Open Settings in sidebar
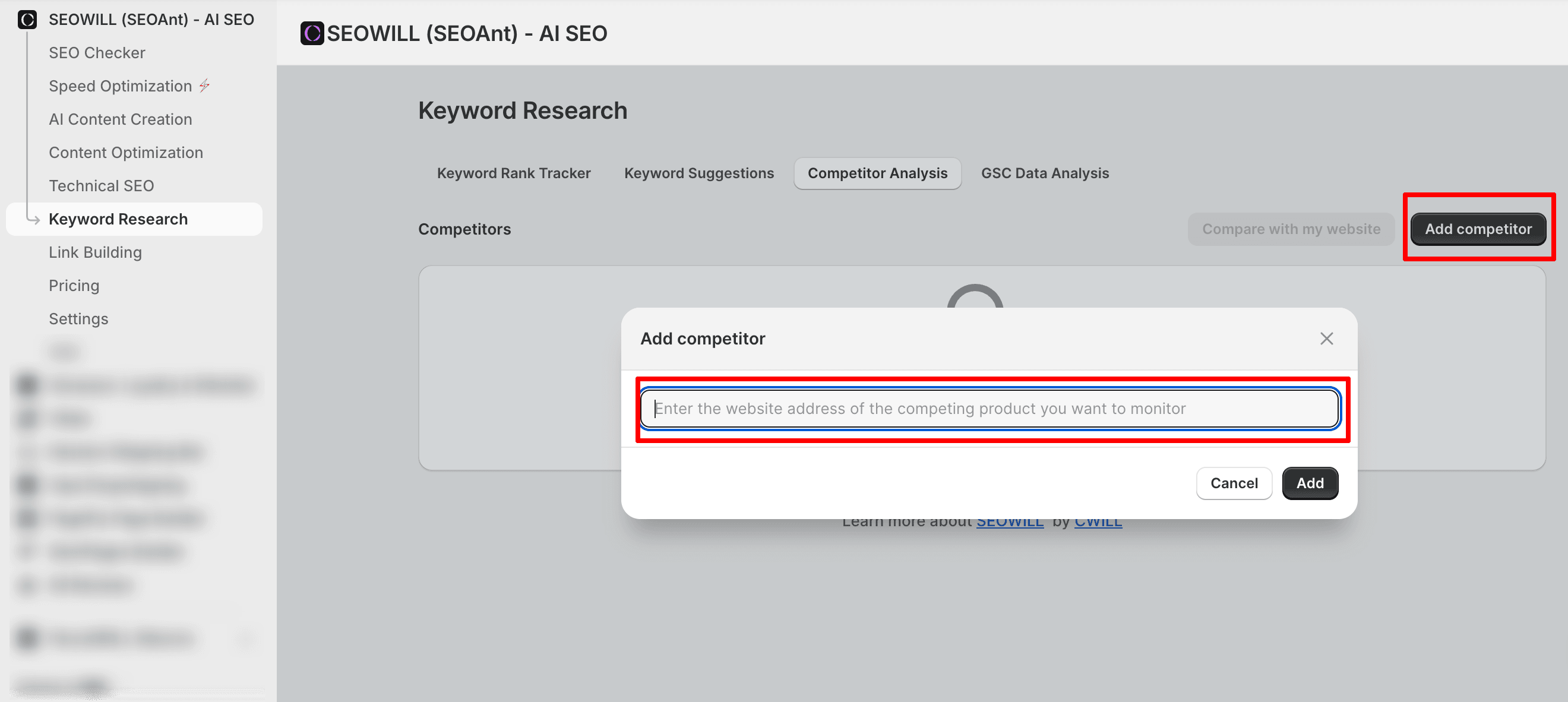This screenshot has height=702, width=1568. point(78,319)
